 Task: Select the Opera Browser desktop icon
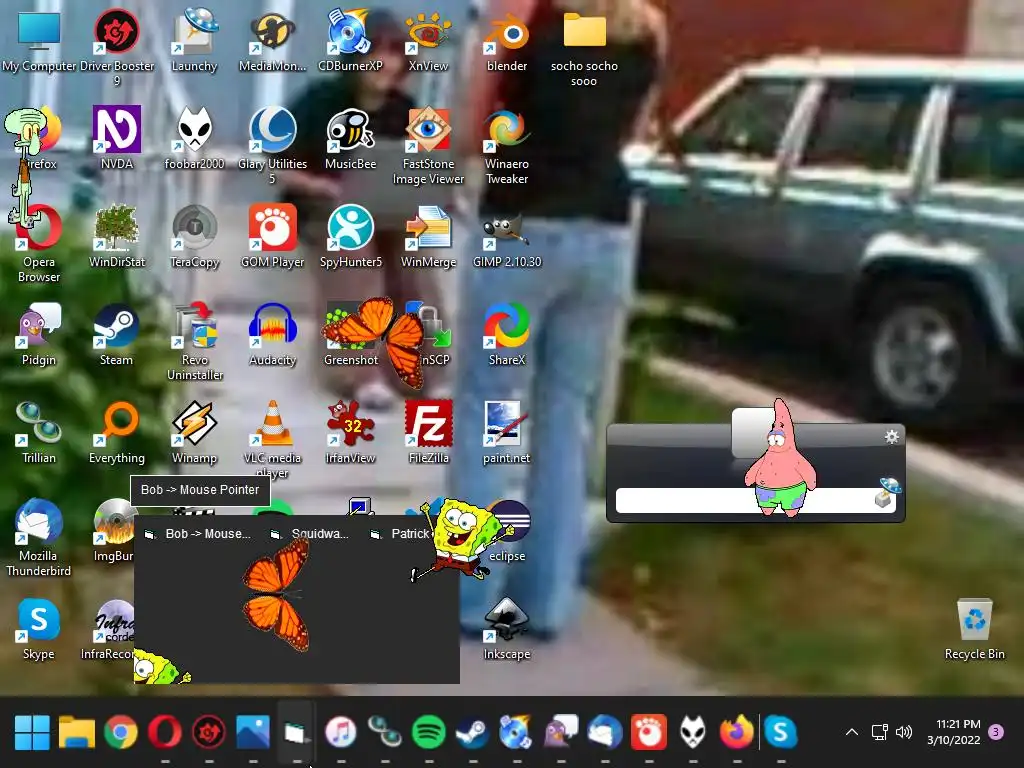(39, 243)
